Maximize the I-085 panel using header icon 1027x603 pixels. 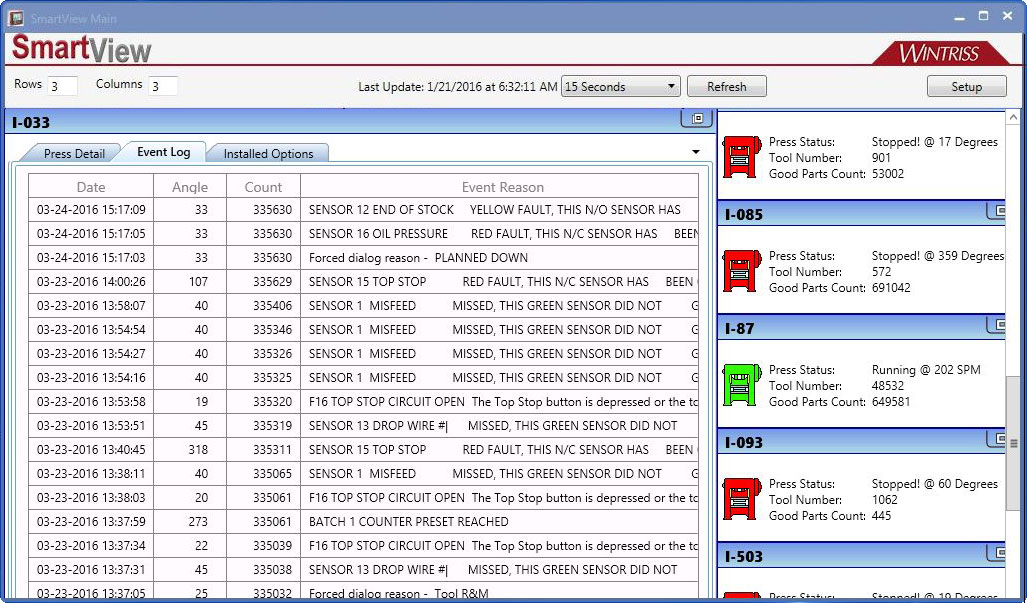click(x=998, y=211)
